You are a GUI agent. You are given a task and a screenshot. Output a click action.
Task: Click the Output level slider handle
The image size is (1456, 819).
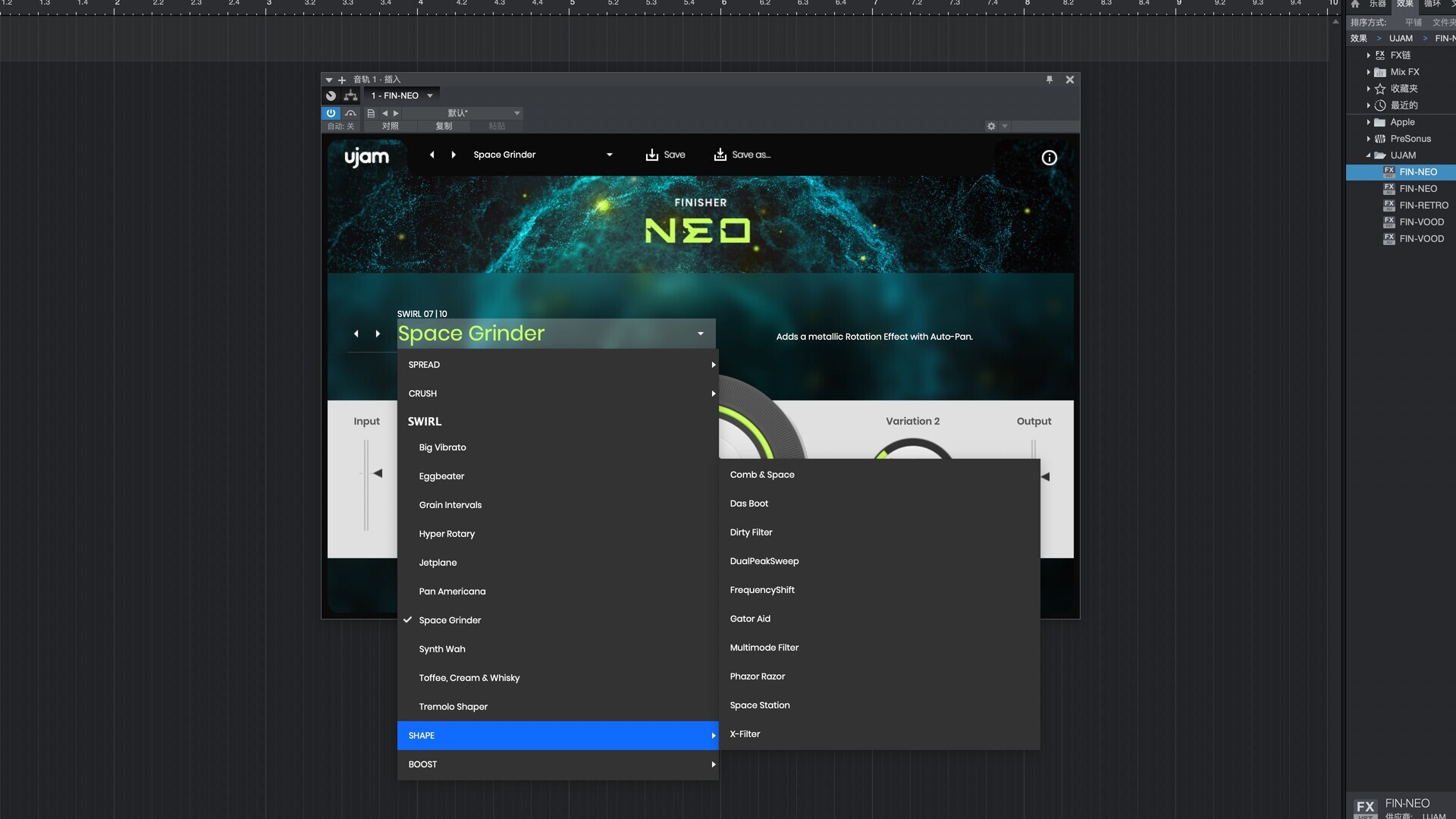pyautogui.click(x=1046, y=477)
